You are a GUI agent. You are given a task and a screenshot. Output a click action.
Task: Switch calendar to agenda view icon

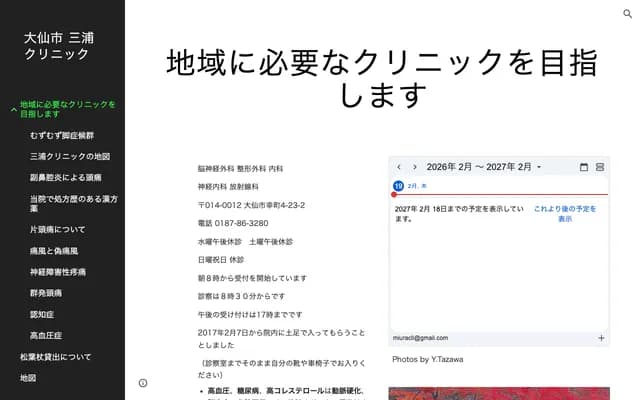pos(600,167)
